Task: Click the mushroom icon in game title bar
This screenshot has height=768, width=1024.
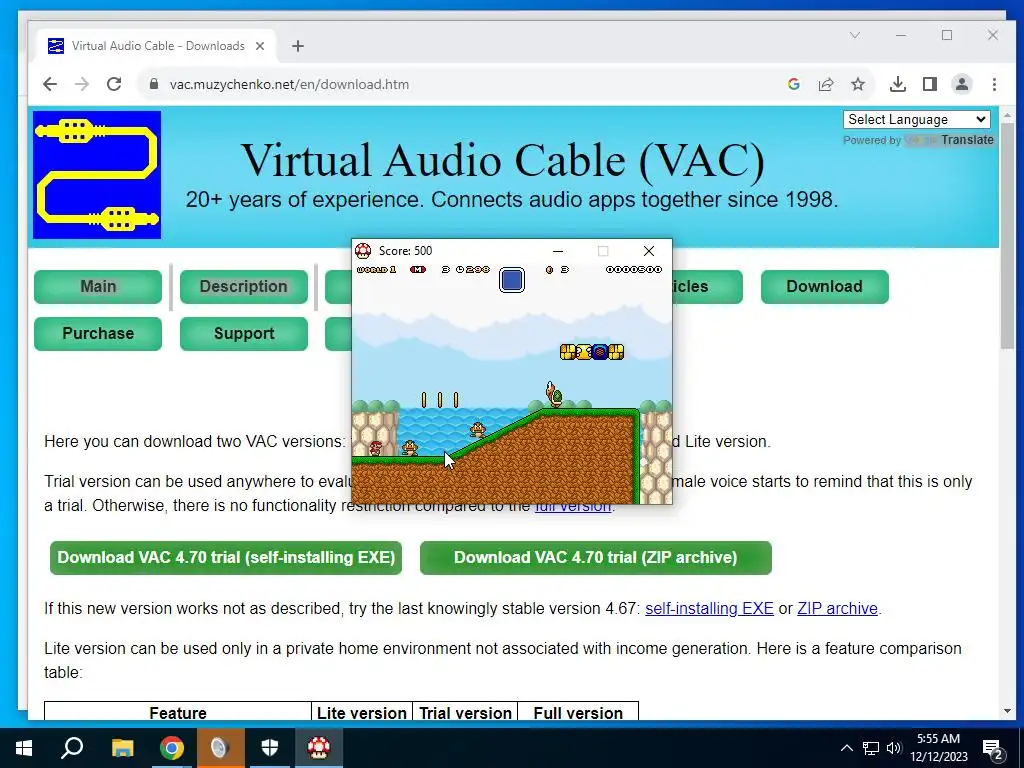Action: tap(363, 251)
